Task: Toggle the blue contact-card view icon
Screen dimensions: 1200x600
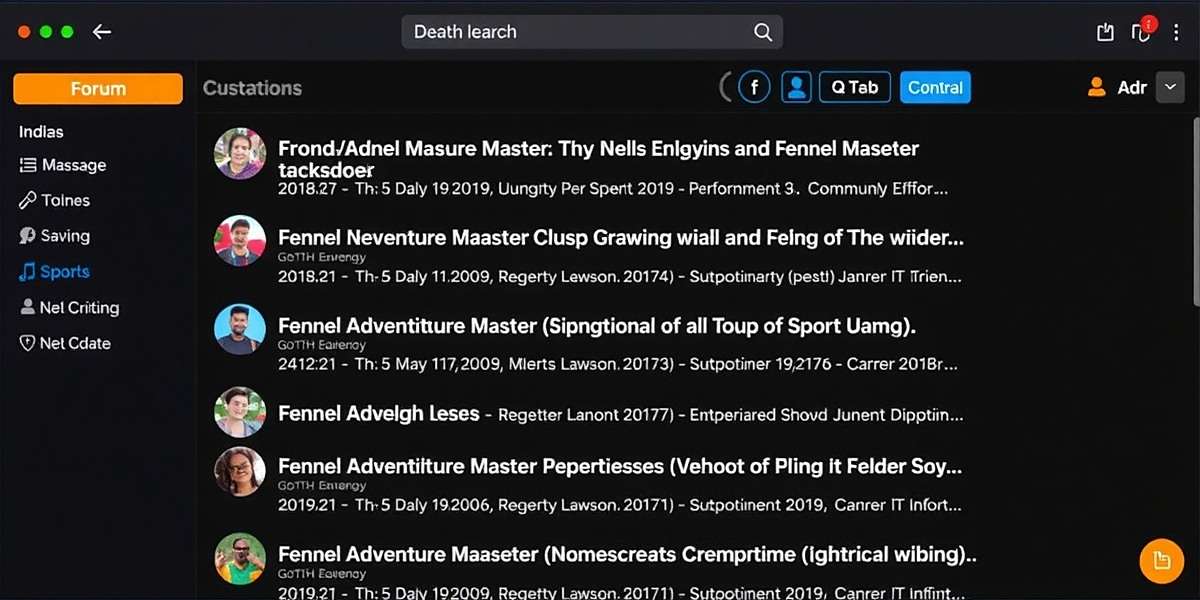Action: (796, 87)
